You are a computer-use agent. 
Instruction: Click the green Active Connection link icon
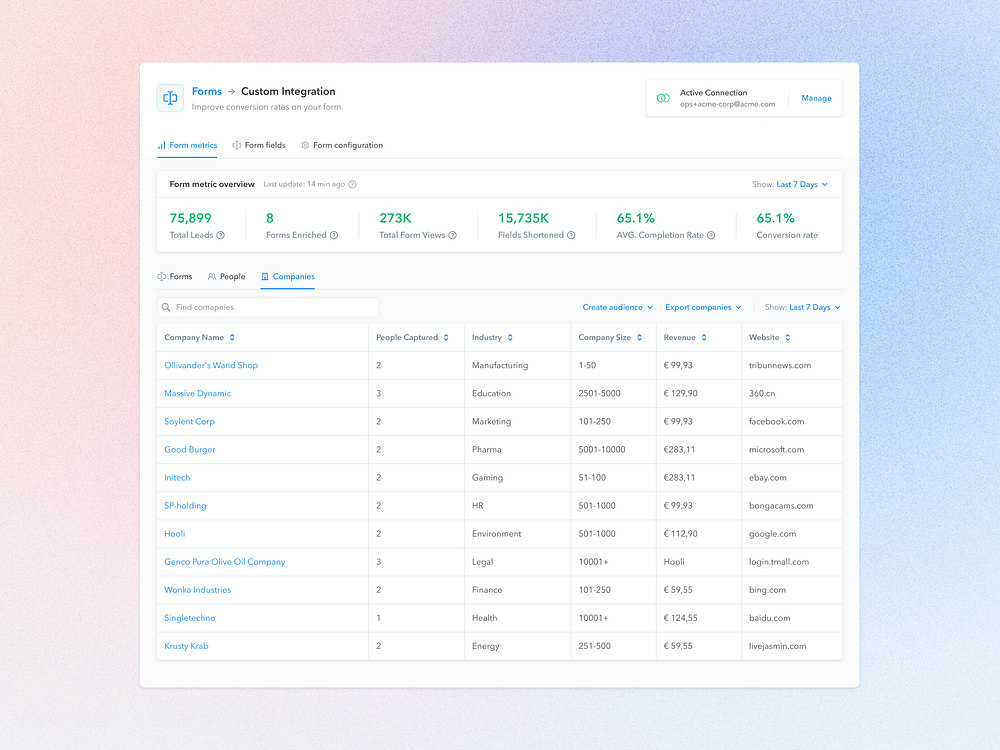tap(663, 98)
